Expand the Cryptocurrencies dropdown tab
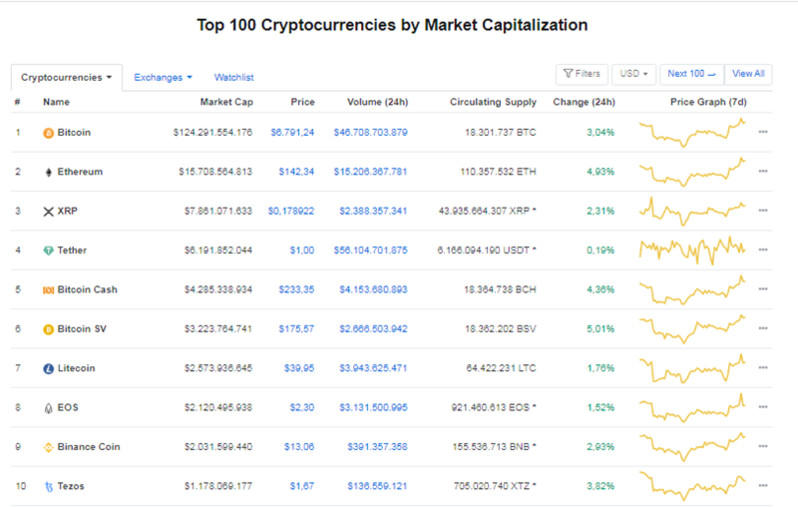This screenshot has width=798, height=507. point(66,77)
